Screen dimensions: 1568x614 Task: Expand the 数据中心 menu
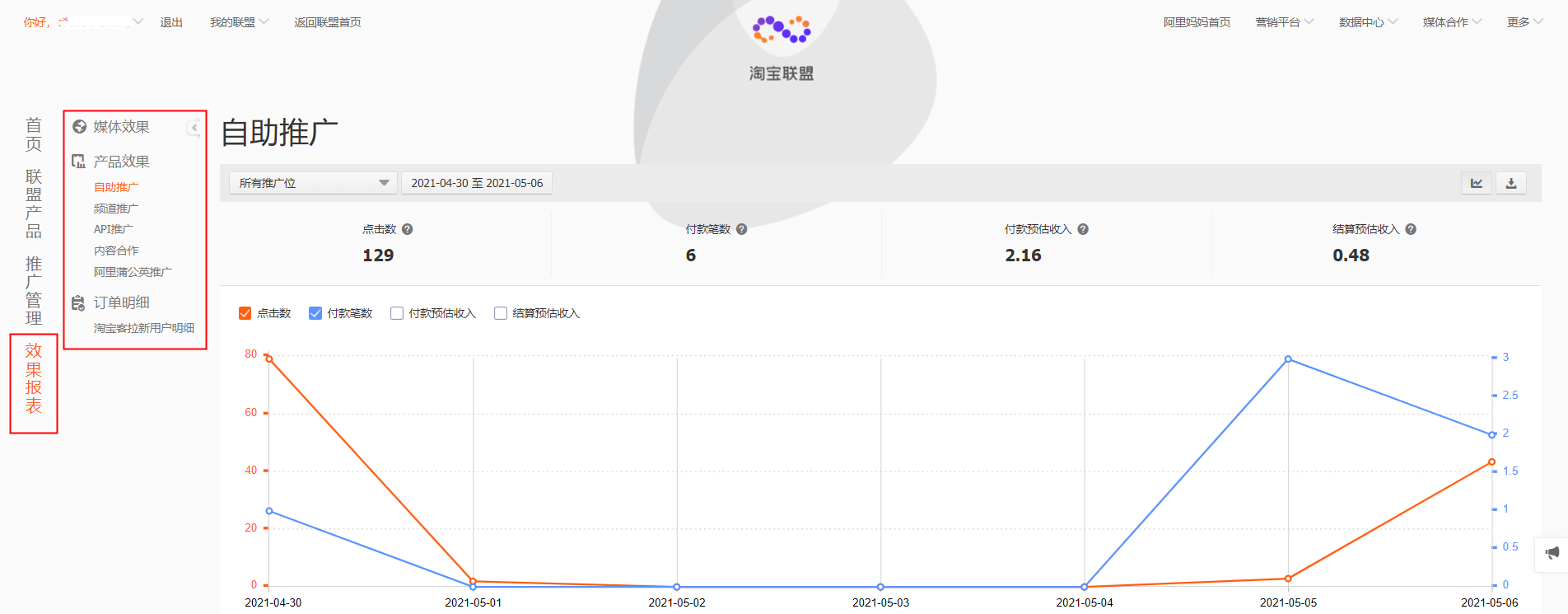1368,22
